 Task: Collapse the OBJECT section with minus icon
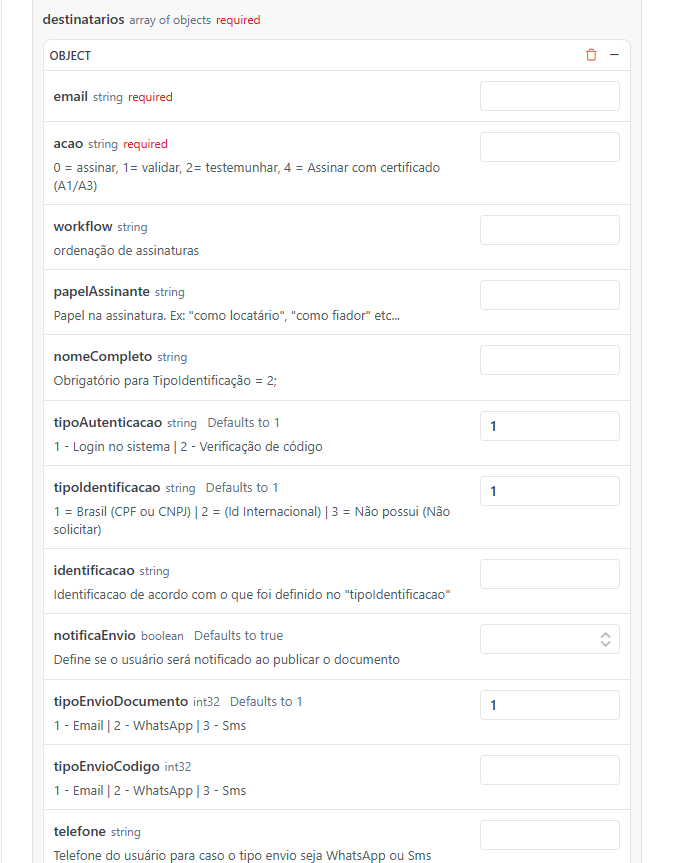coord(614,55)
